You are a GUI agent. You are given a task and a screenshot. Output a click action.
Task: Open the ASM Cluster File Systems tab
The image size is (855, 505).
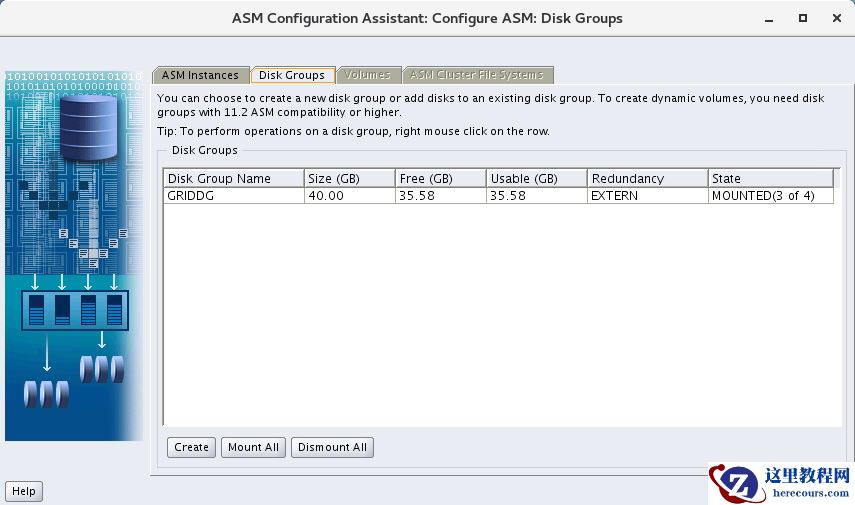(x=477, y=75)
